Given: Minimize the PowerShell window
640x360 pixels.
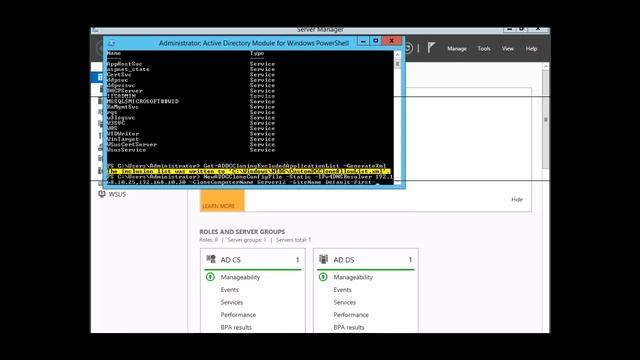Looking at the screenshot, I should [x=363, y=41].
